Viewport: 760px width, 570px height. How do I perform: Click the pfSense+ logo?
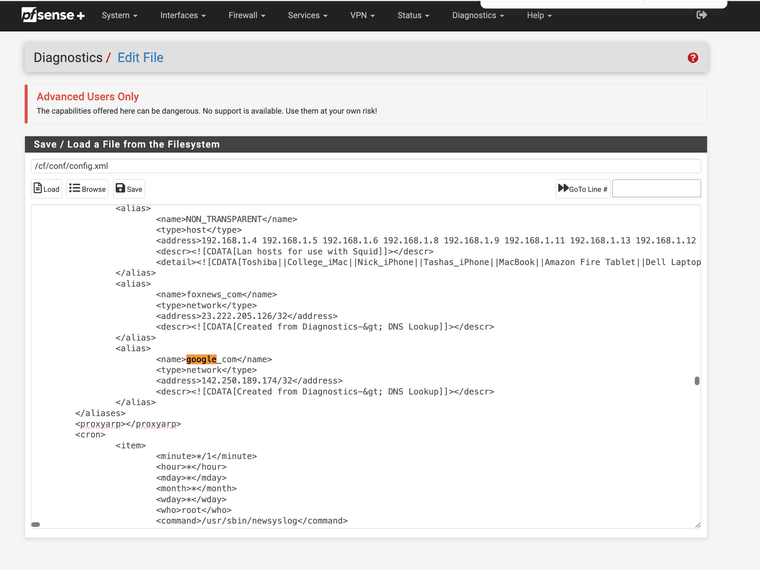(53, 15)
